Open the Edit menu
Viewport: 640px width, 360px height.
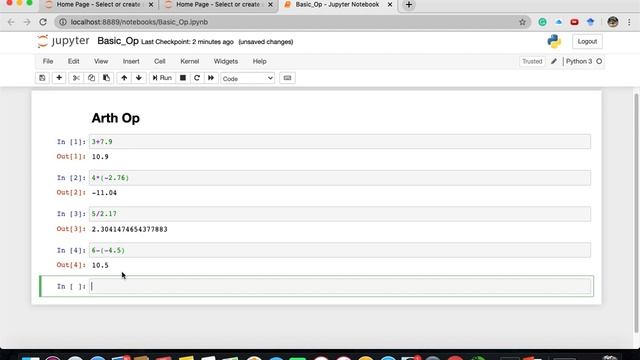tap(73, 61)
